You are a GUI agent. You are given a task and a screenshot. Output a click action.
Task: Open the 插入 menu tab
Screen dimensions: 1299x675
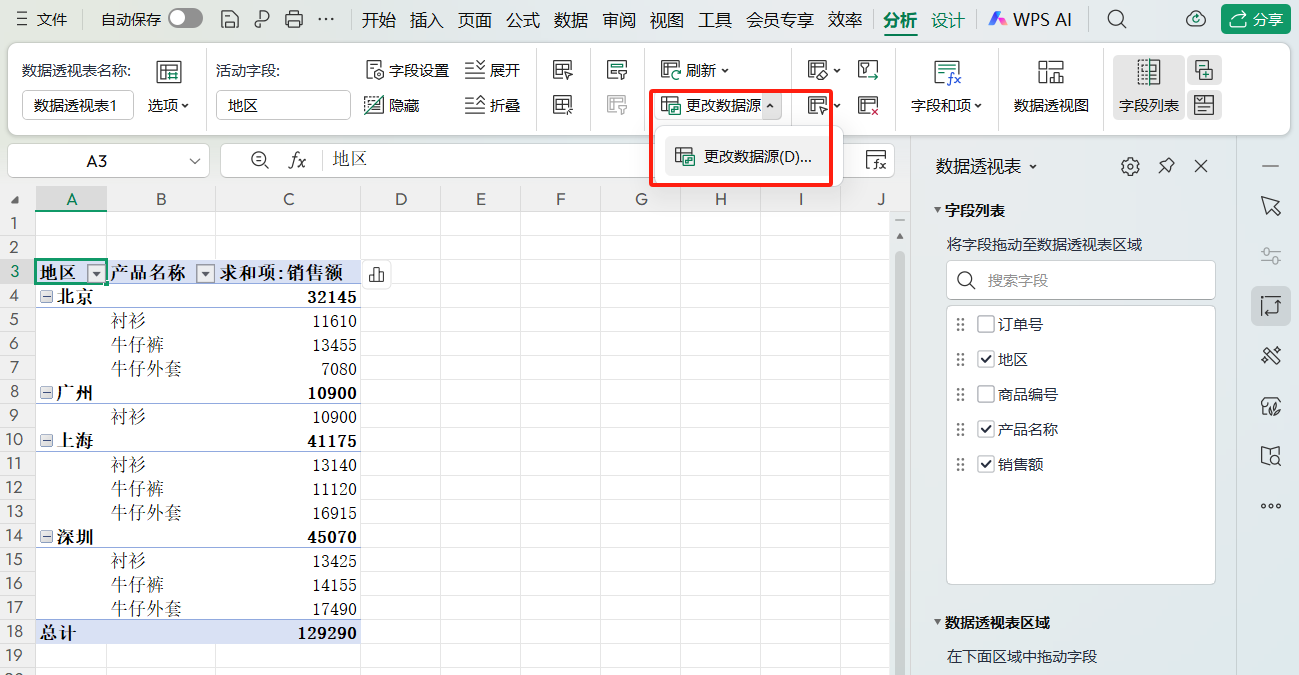426,18
